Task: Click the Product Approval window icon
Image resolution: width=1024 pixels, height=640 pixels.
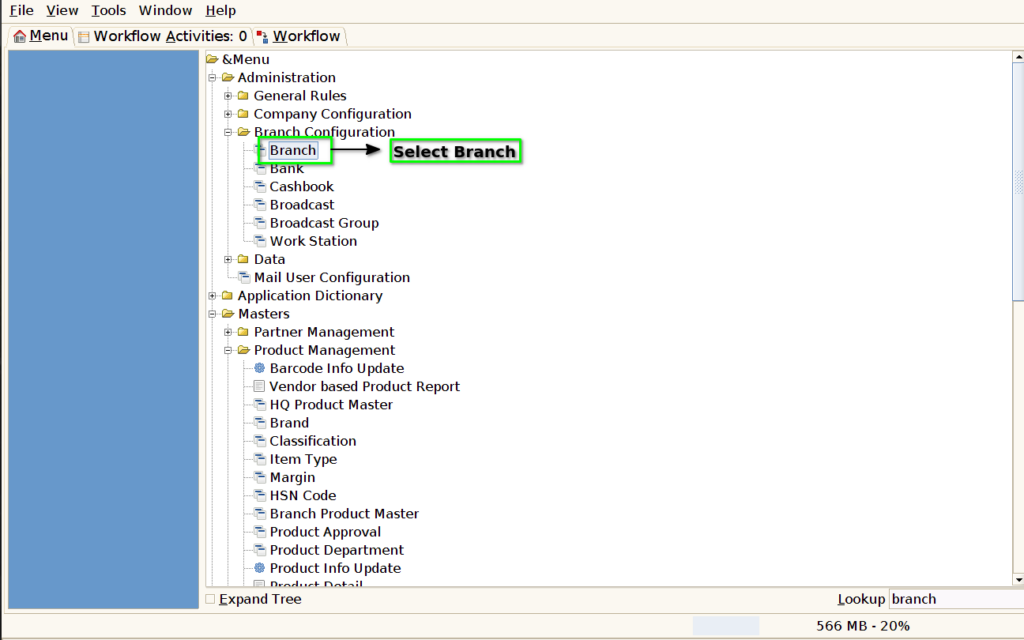Action: pos(259,532)
